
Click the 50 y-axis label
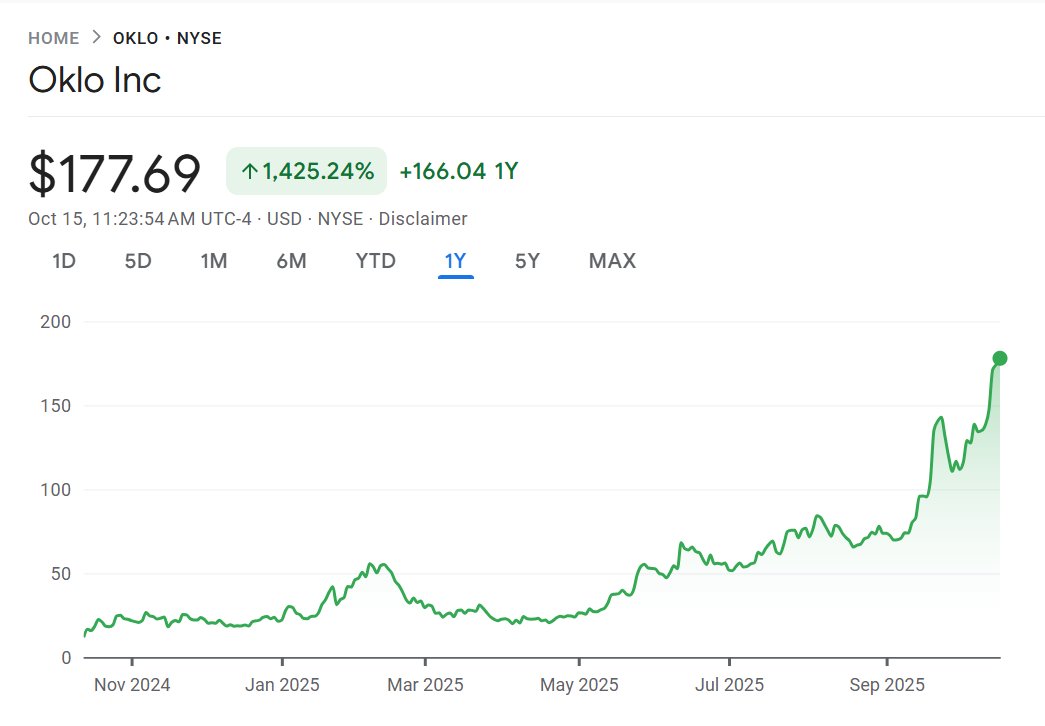tap(61, 574)
